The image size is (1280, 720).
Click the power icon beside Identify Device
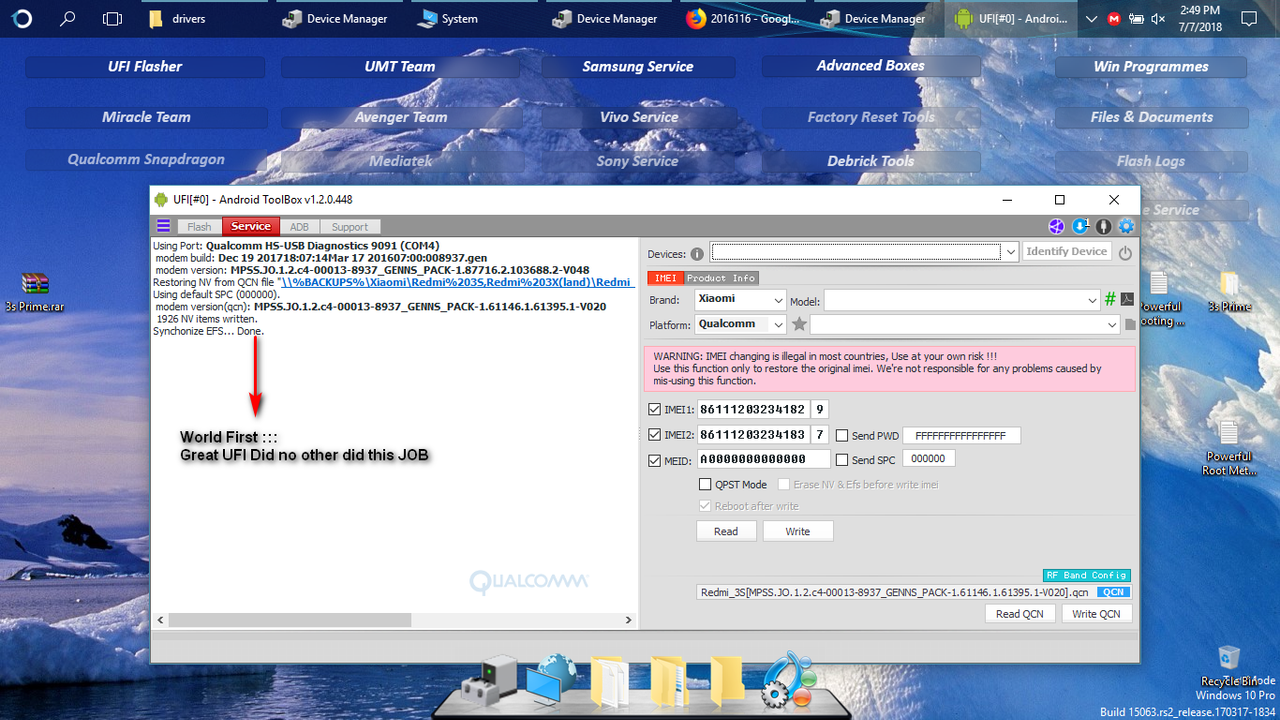[x=1125, y=253]
